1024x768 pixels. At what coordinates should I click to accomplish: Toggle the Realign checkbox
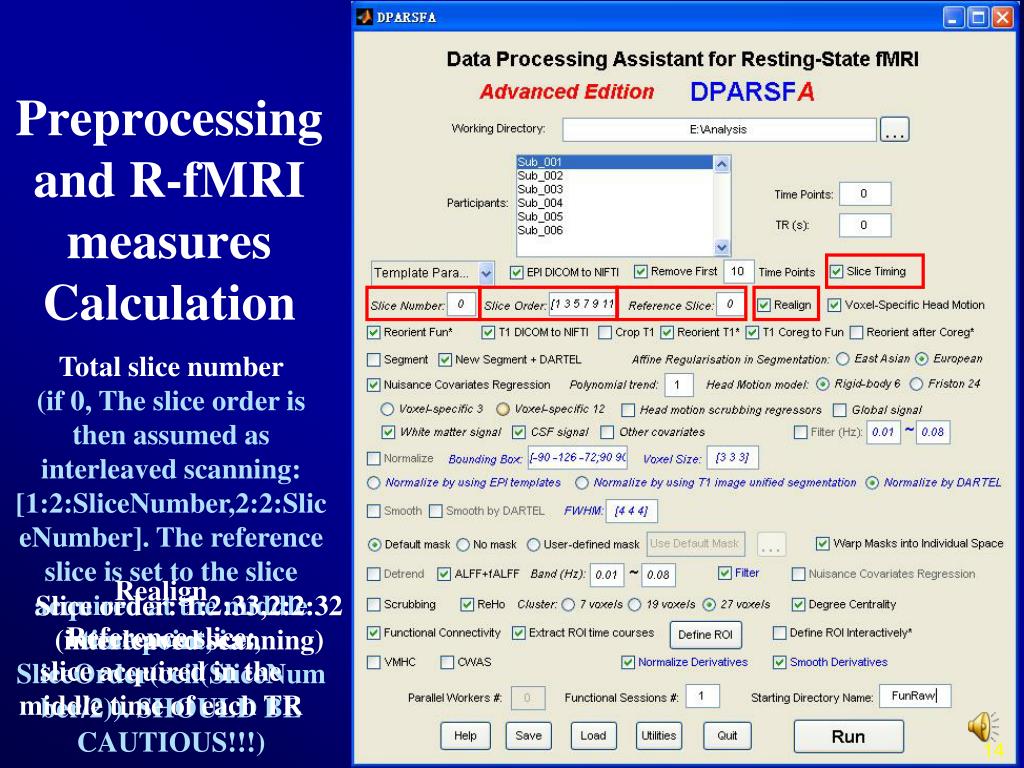pos(764,305)
